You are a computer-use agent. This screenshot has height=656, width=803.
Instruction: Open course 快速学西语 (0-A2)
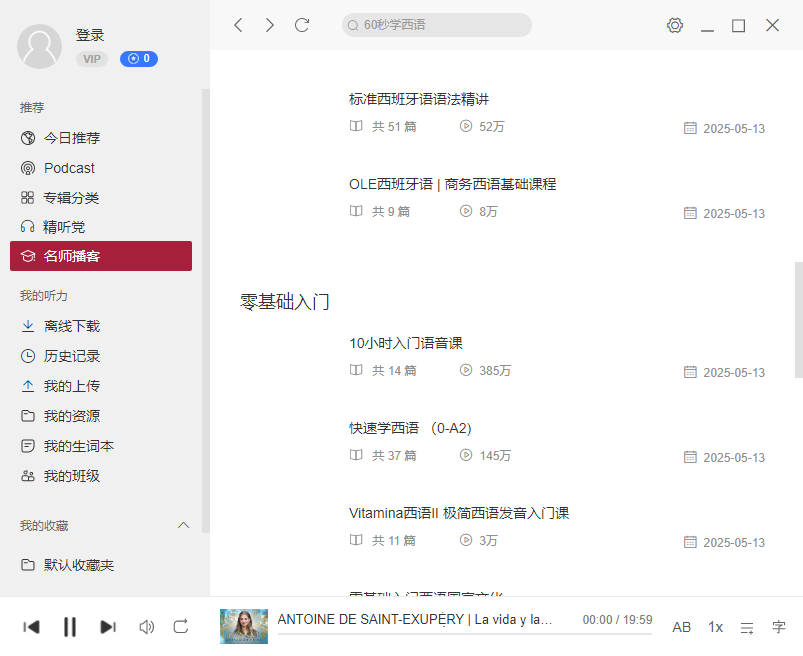pos(410,428)
